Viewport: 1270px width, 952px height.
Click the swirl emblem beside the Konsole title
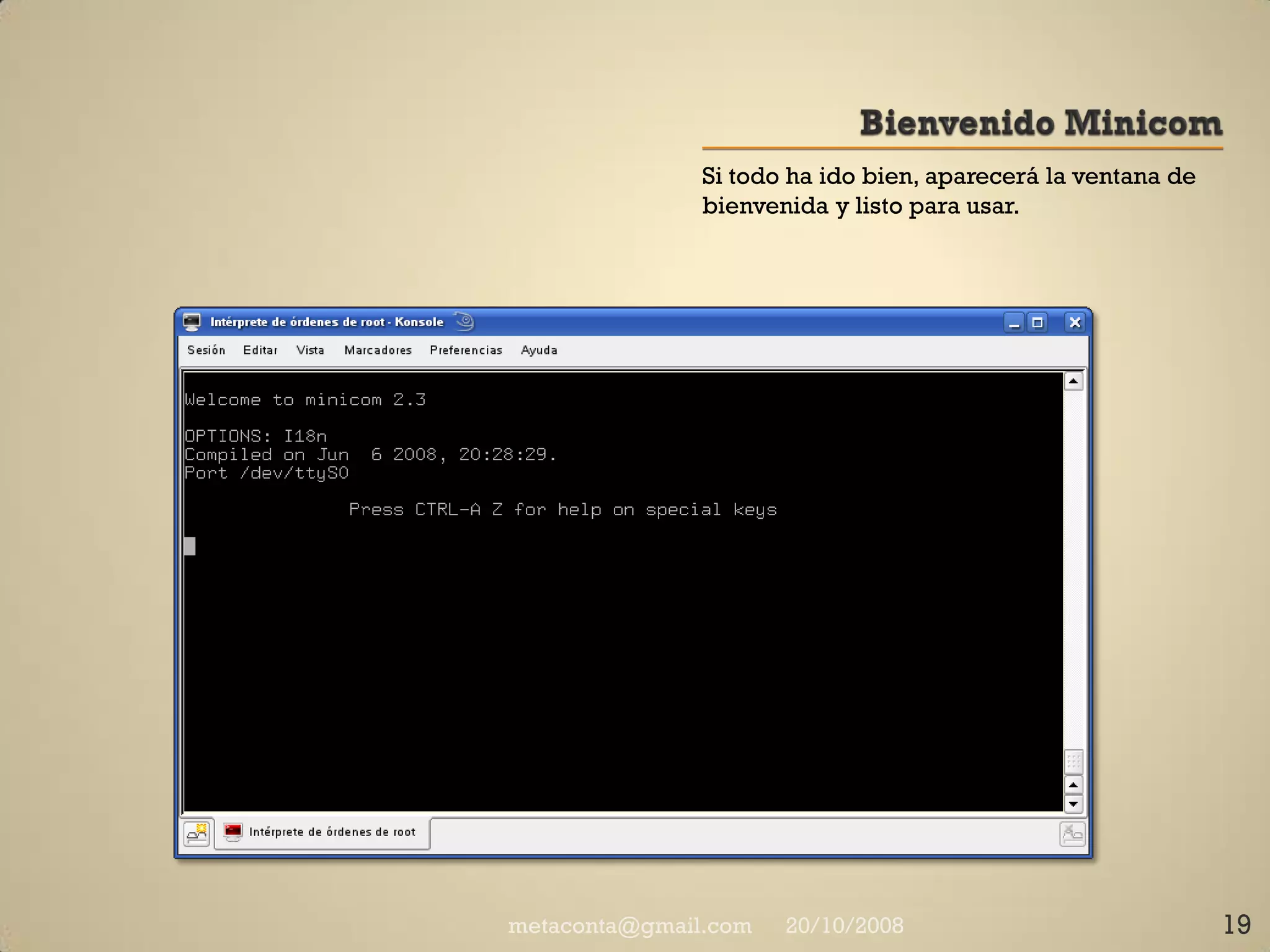coord(464,321)
